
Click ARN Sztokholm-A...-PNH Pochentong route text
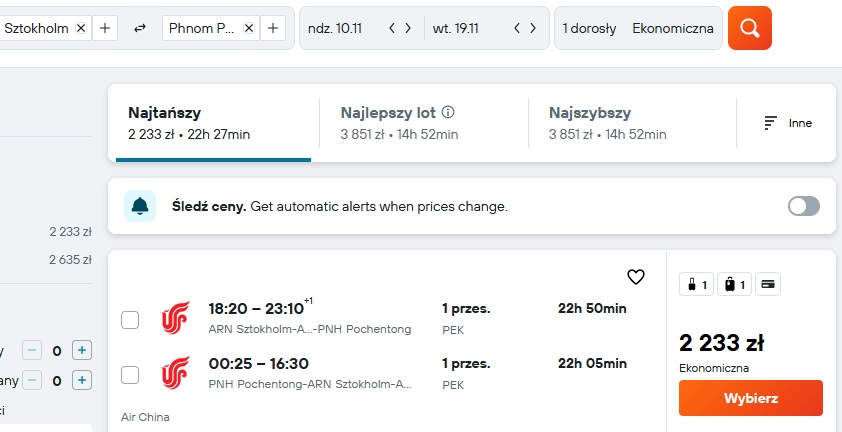click(310, 329)
